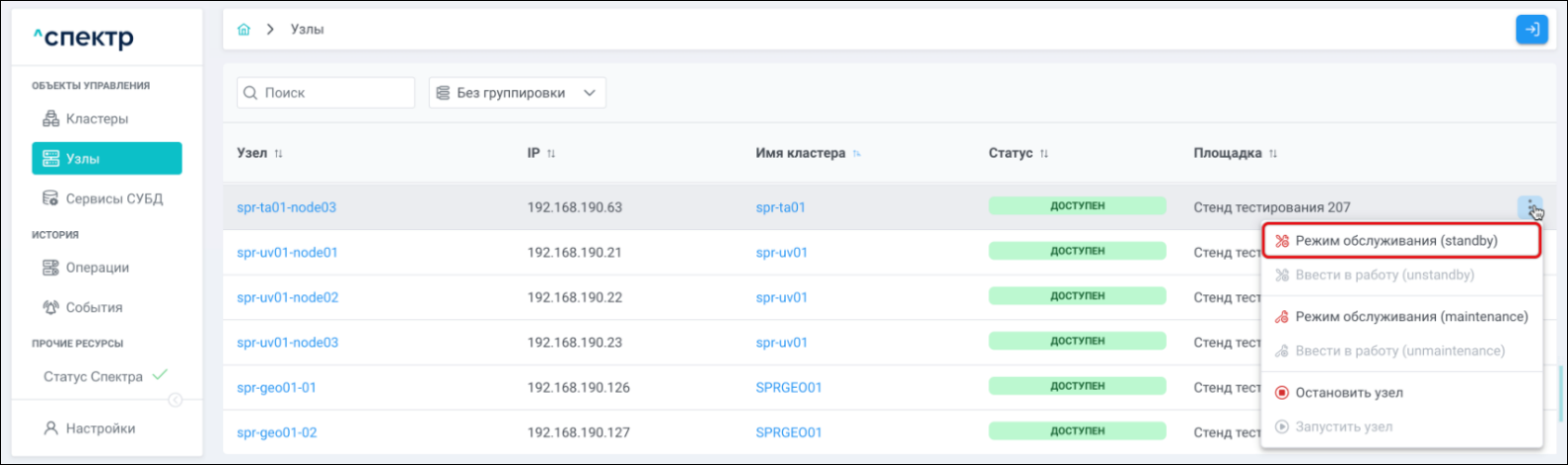This screenshot has height=465, width=1568.
Task: Open three-dot actions menu for spr-ta01-node03
Action: 1529,207
